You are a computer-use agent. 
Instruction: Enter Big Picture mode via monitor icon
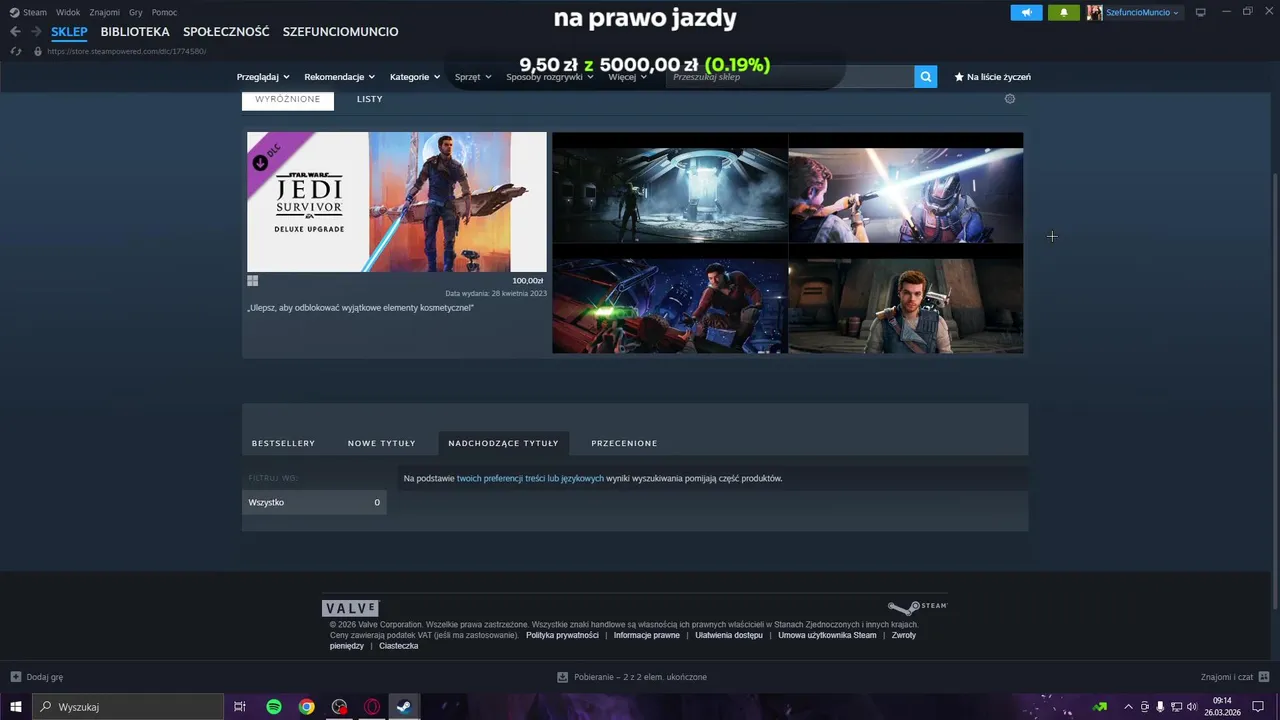[1201, 12]
